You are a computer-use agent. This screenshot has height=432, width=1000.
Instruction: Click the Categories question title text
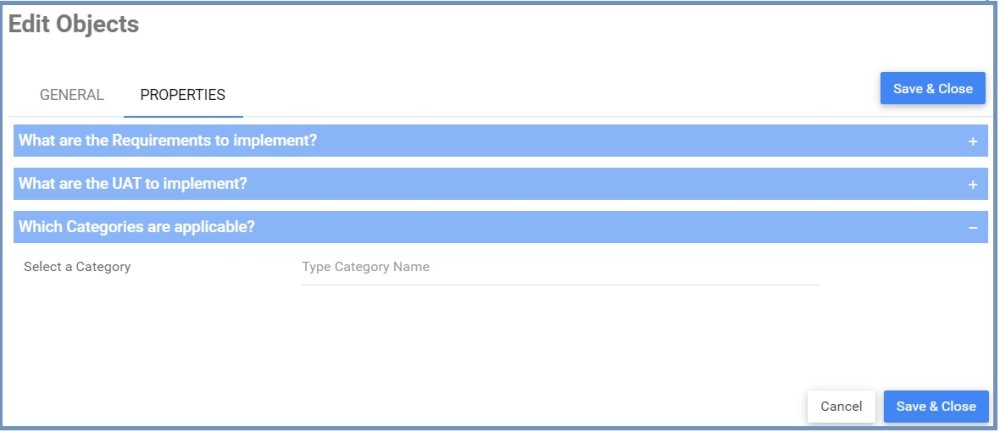[137, 227]
